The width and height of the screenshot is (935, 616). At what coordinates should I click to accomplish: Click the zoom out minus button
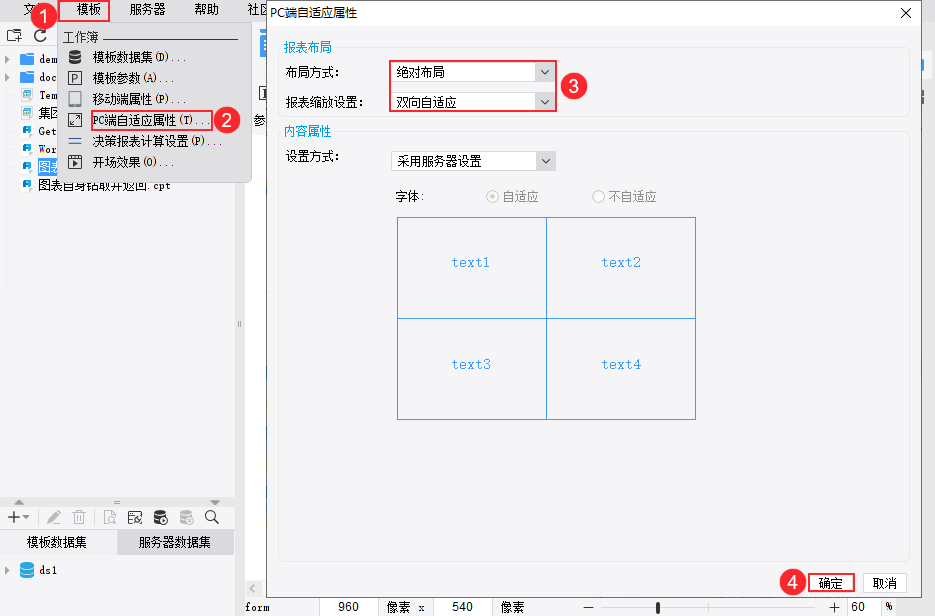[589, 608]
